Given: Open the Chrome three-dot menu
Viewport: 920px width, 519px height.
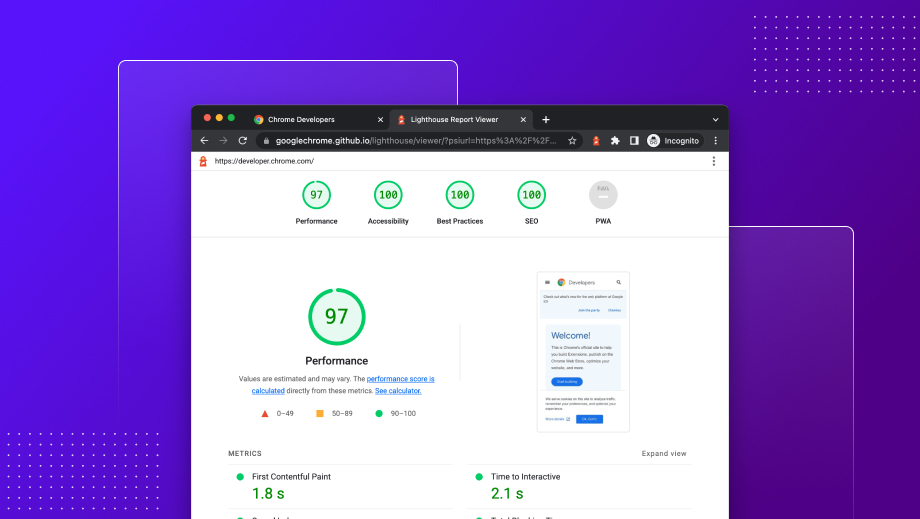Looking at the screenshot, I should 715,141.
